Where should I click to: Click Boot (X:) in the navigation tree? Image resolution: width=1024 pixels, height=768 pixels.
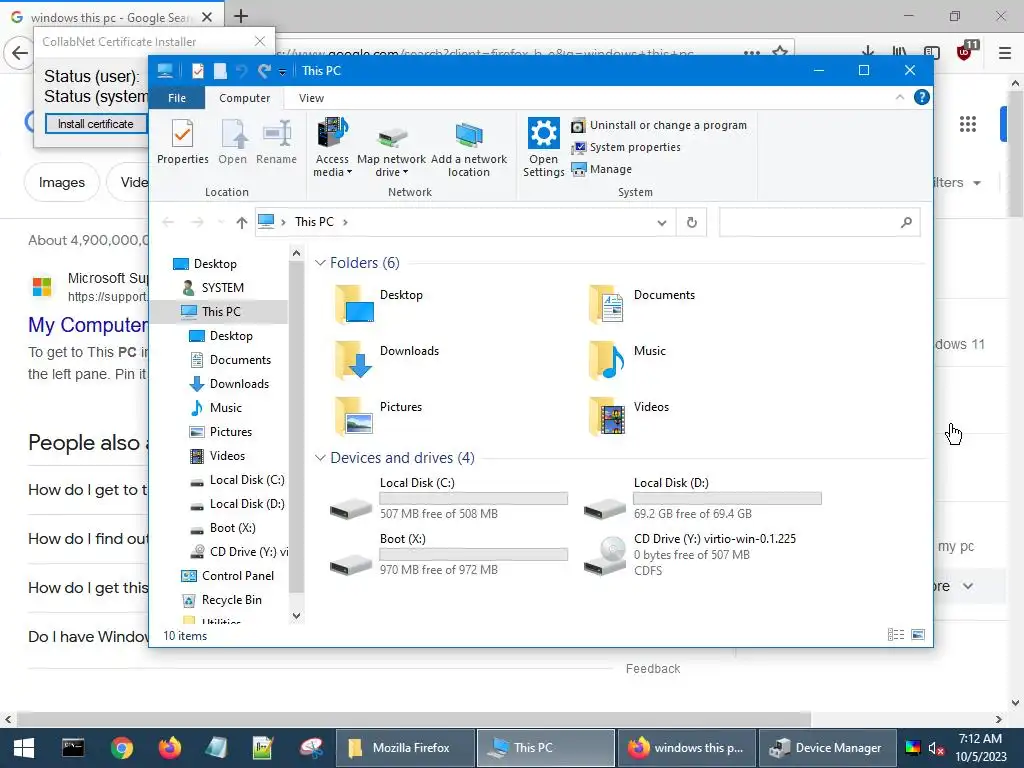(232, 528)
